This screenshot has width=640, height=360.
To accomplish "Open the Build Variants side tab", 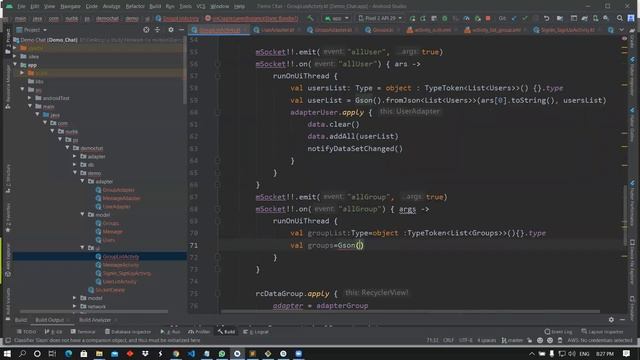I will pos(8,304).
